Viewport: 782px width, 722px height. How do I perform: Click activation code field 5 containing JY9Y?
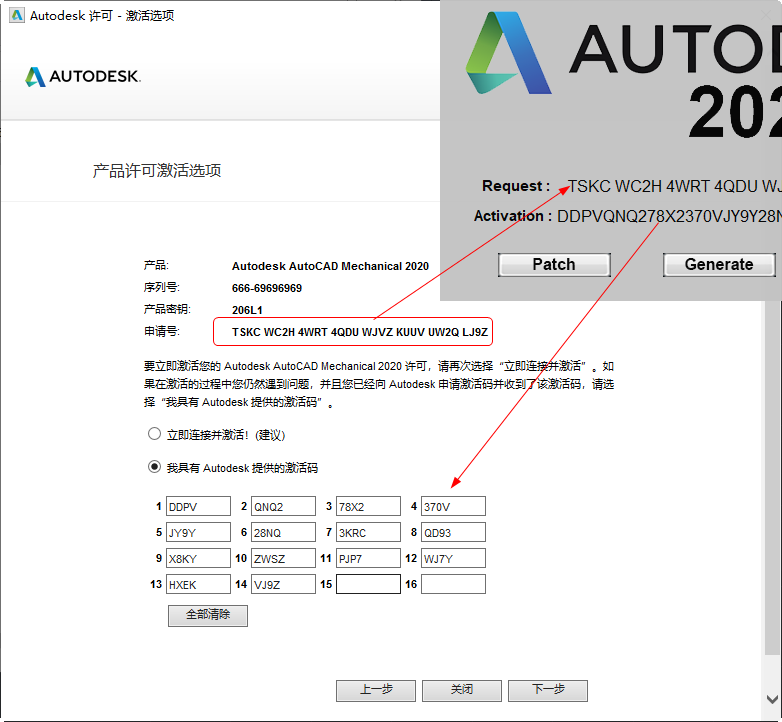198,532
